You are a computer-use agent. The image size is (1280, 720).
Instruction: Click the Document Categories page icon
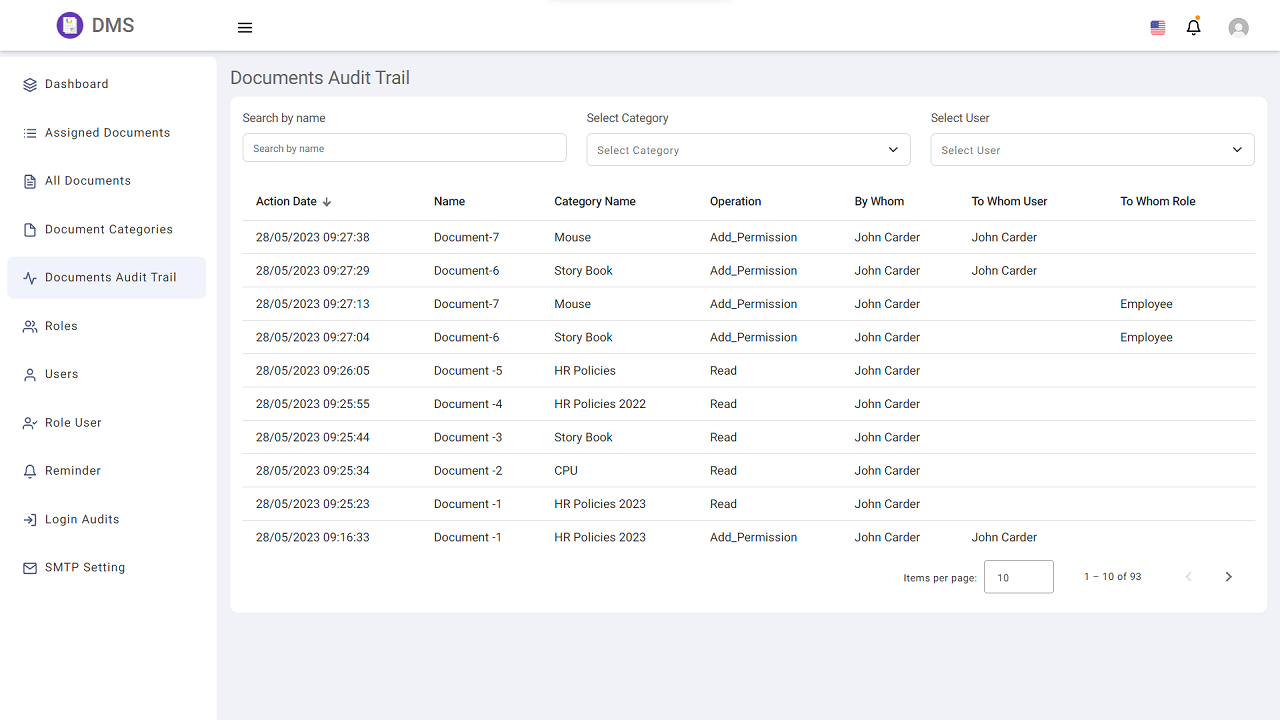pos(29,229)
